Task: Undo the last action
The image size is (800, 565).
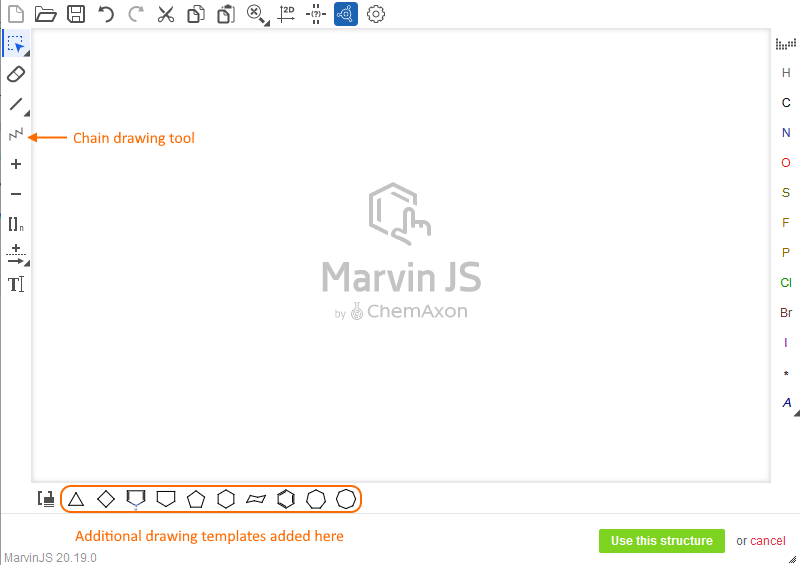Action: tap(106, 14)
